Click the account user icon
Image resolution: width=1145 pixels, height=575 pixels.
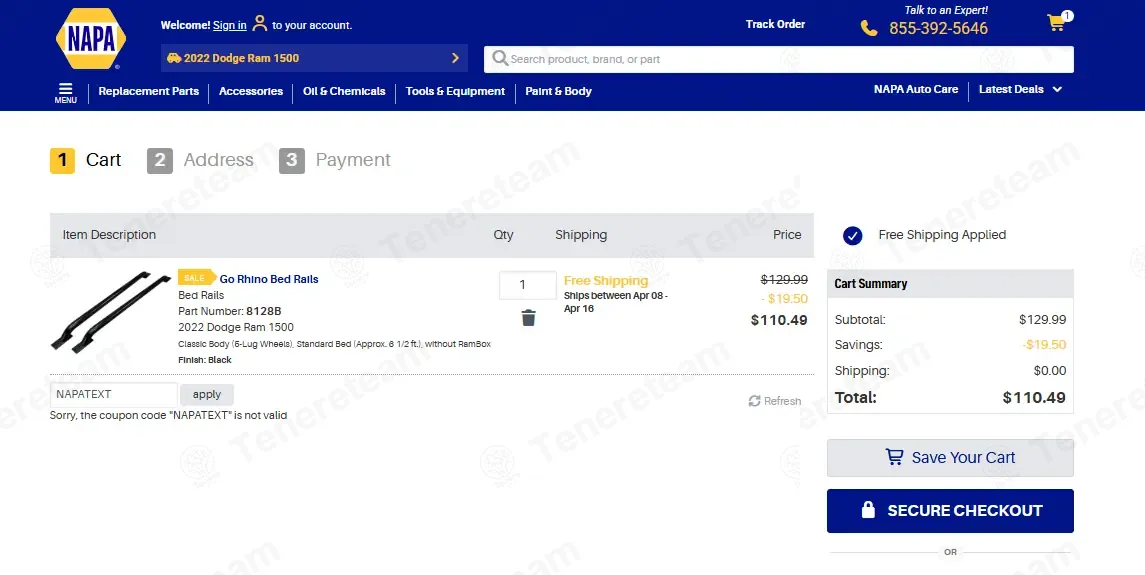(259, 23)
